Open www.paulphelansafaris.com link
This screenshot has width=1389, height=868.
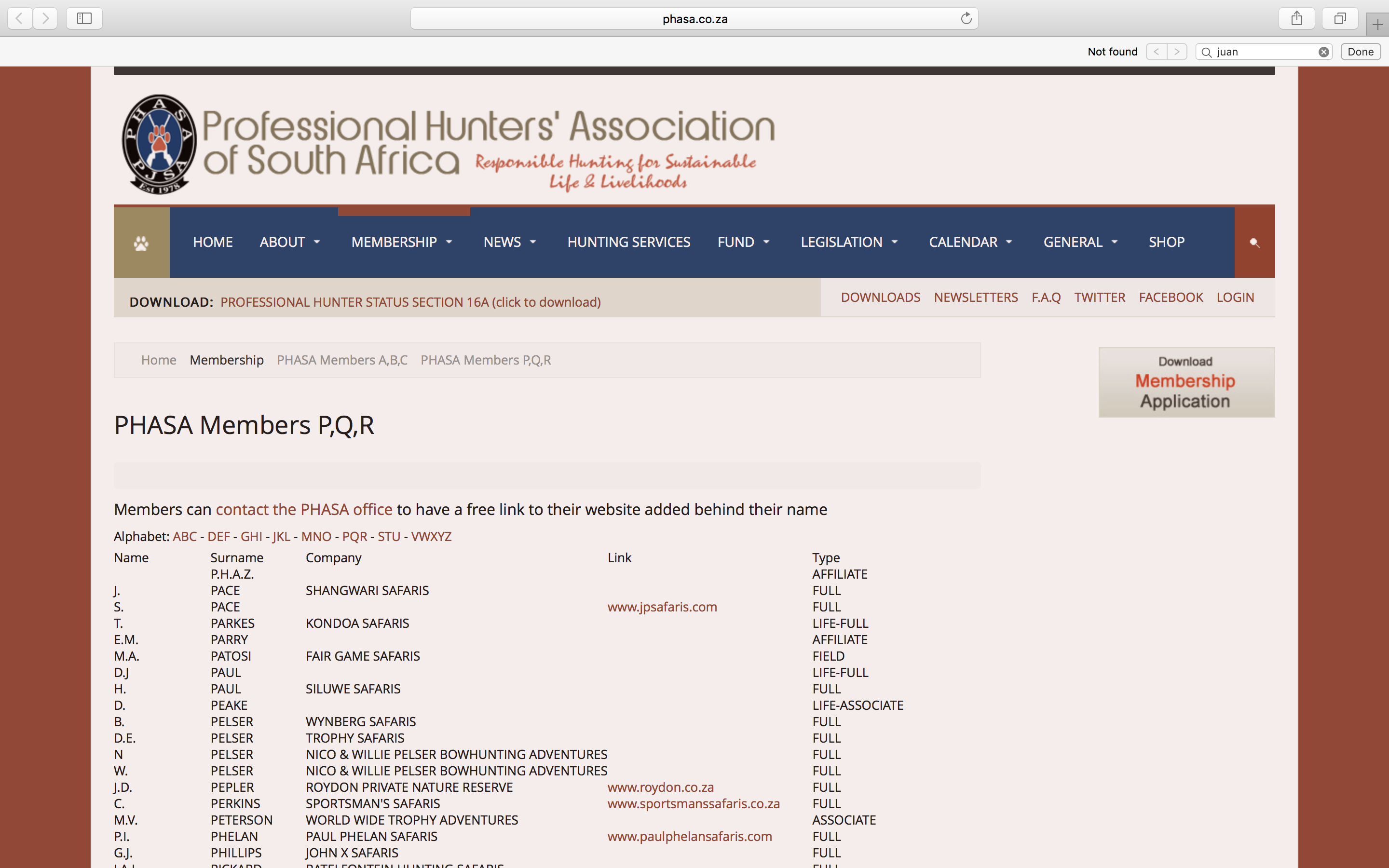click(689, 837)
